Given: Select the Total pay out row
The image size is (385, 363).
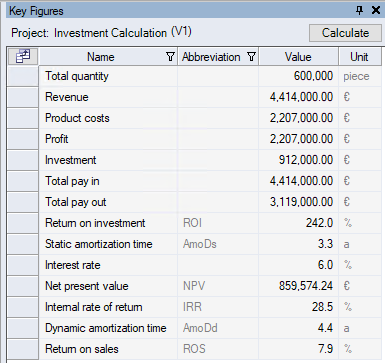Looking at the screenshot, I should pos(194,202).
